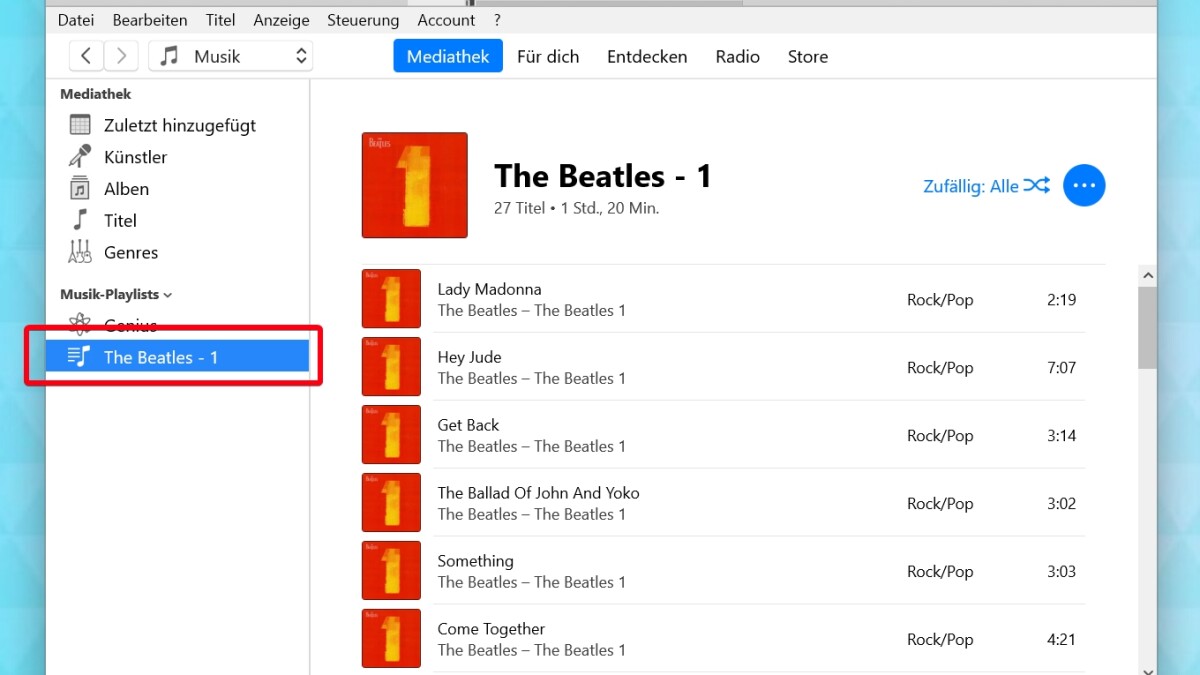Screen dimensions: 1200x675
Task: Select Titel in the Mediathek sidebar
Action: coord(120,220)
